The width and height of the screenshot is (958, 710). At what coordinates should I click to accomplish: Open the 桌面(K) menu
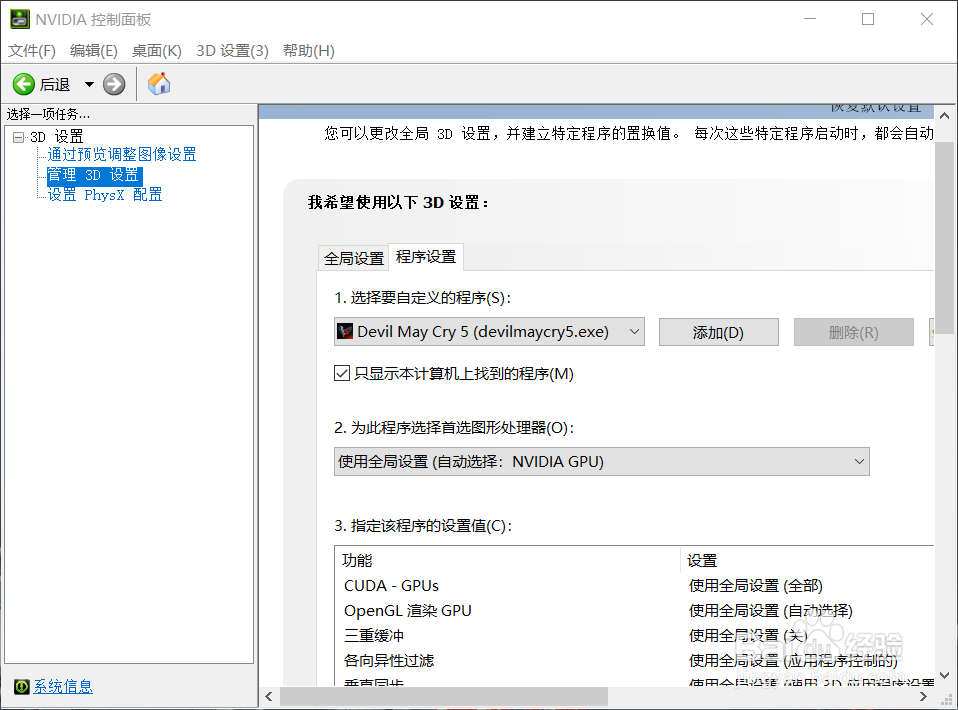156,51
